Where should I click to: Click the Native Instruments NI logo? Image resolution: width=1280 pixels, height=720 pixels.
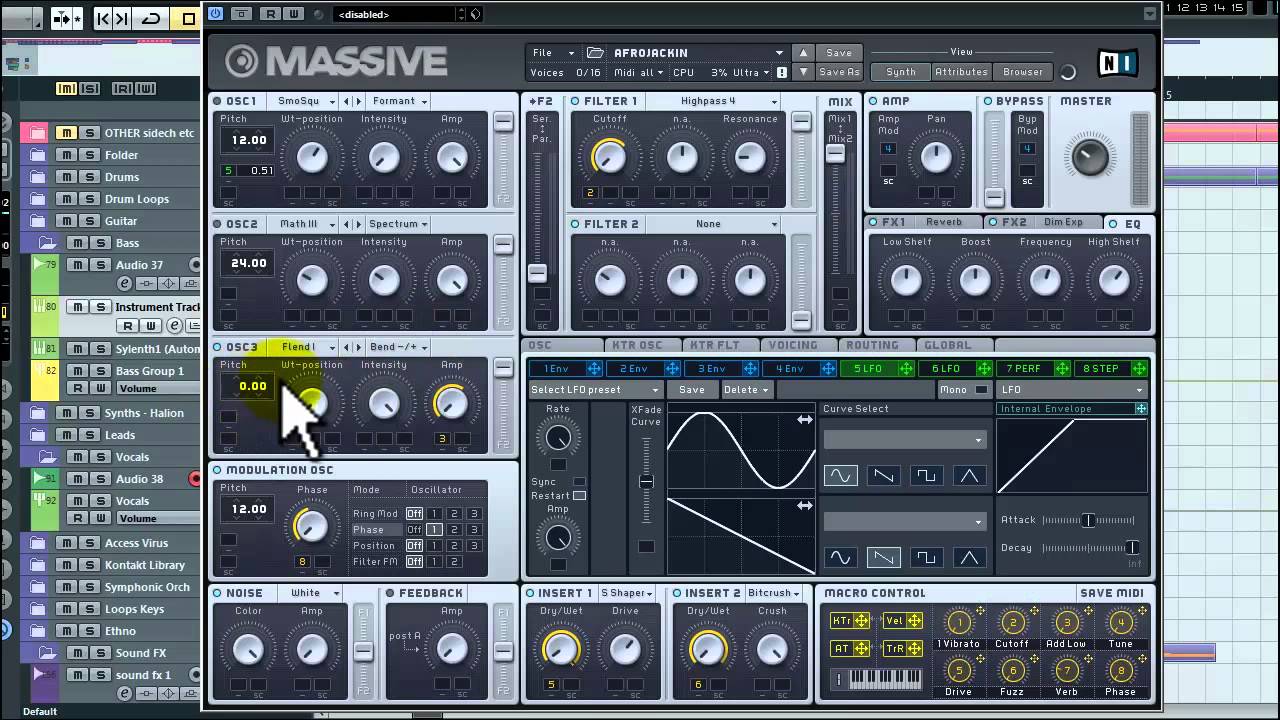[1117, 64]
